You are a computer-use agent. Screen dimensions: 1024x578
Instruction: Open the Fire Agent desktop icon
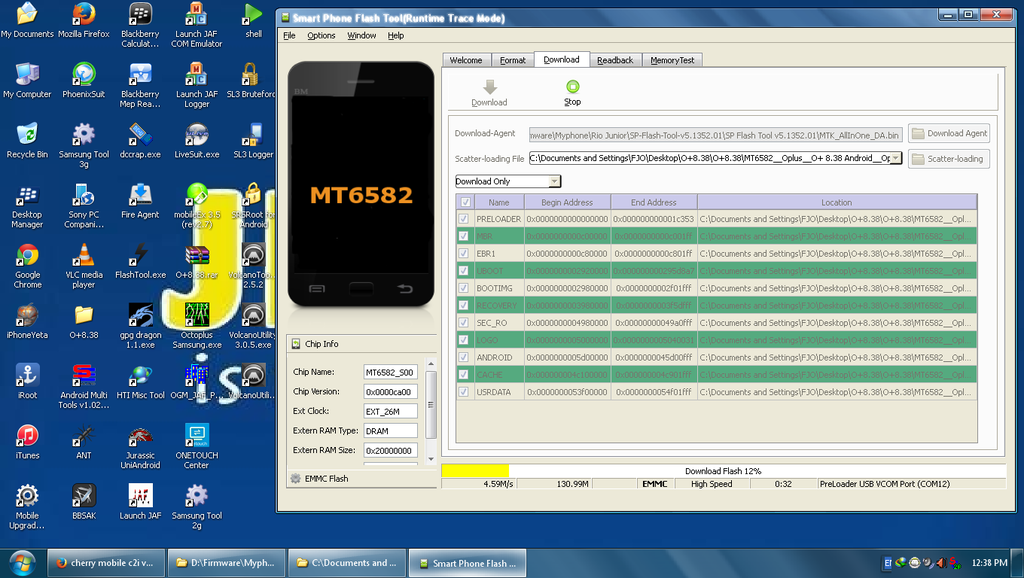140,201
